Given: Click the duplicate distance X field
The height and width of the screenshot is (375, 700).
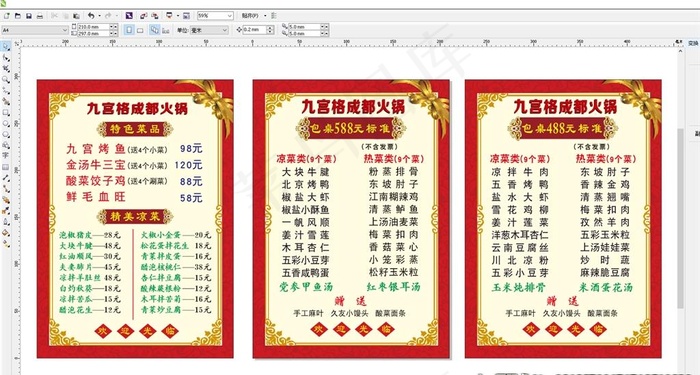Looking at the screenshot, I should pyautogui.click(x=304, y=27).
